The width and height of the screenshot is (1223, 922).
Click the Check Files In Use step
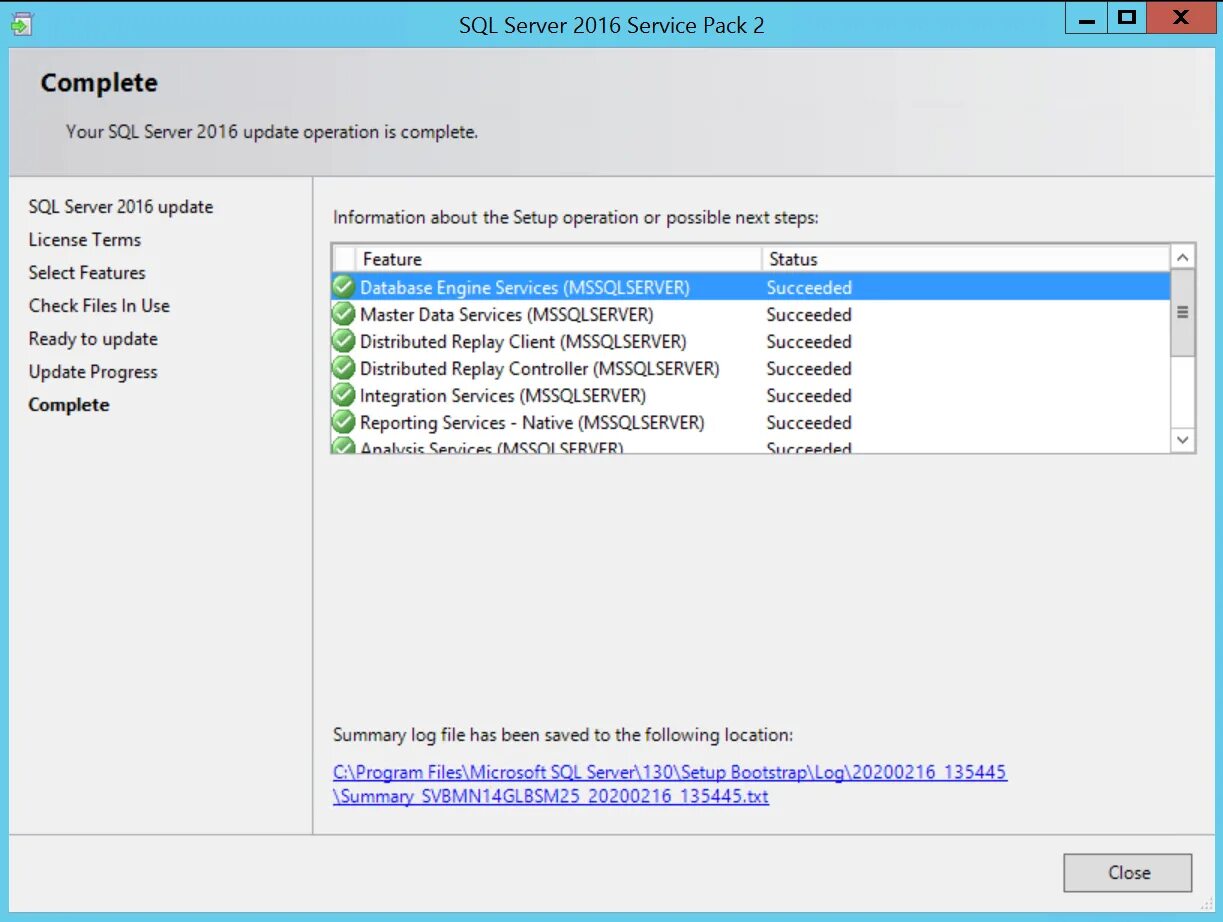(x=99, y=306)
